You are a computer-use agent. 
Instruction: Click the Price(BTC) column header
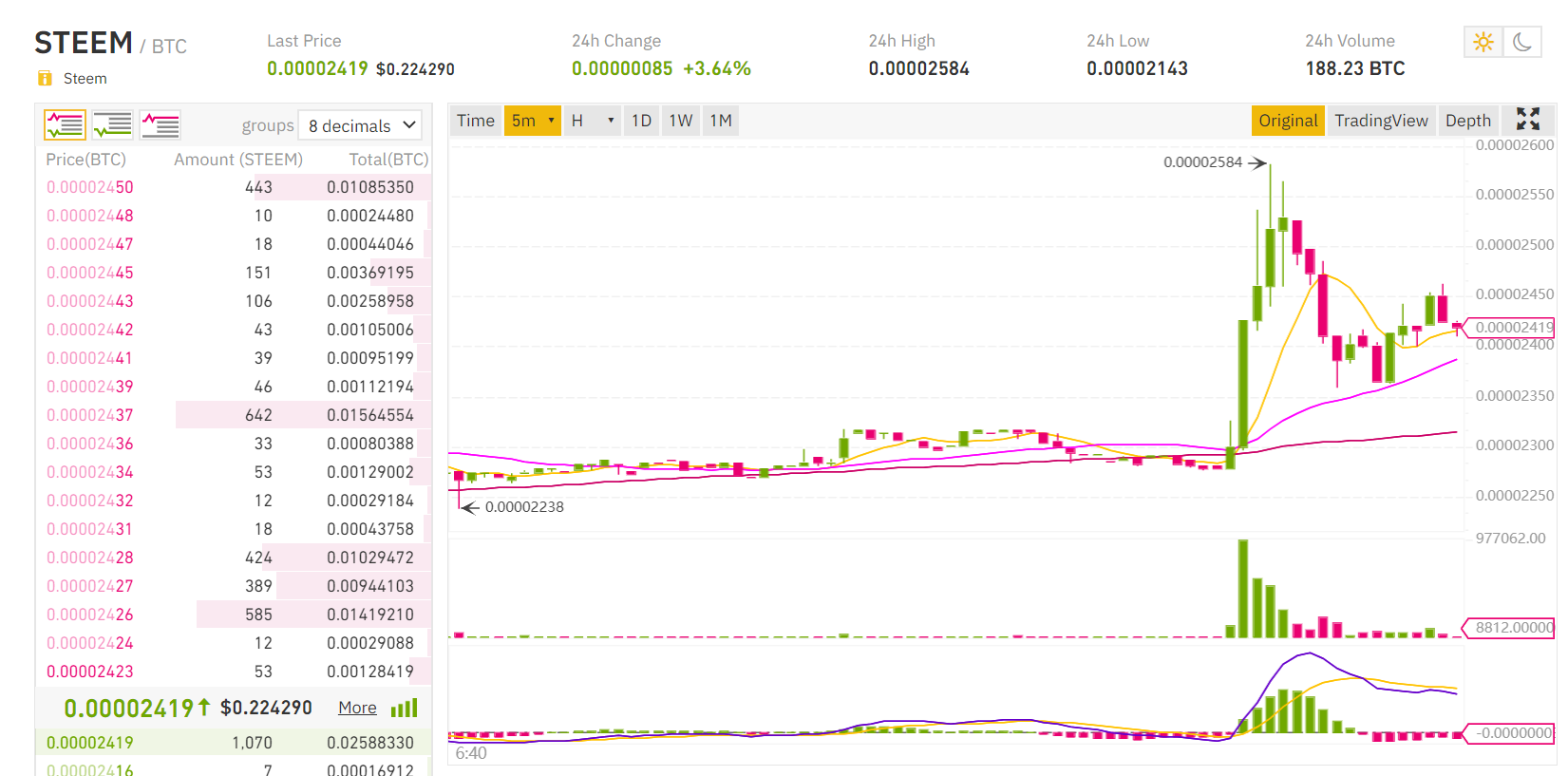point(86,160)
